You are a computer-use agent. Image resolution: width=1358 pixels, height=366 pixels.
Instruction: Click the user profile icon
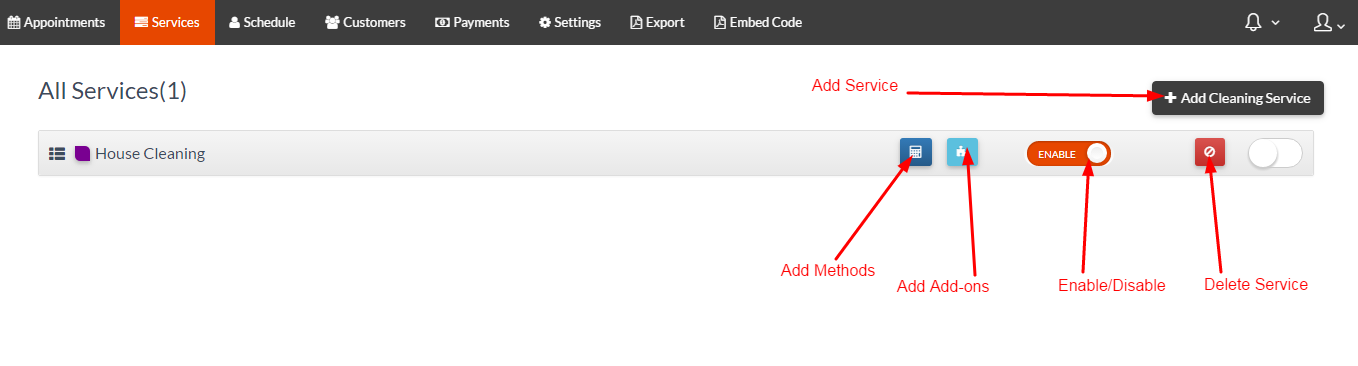click(1323, 22)
